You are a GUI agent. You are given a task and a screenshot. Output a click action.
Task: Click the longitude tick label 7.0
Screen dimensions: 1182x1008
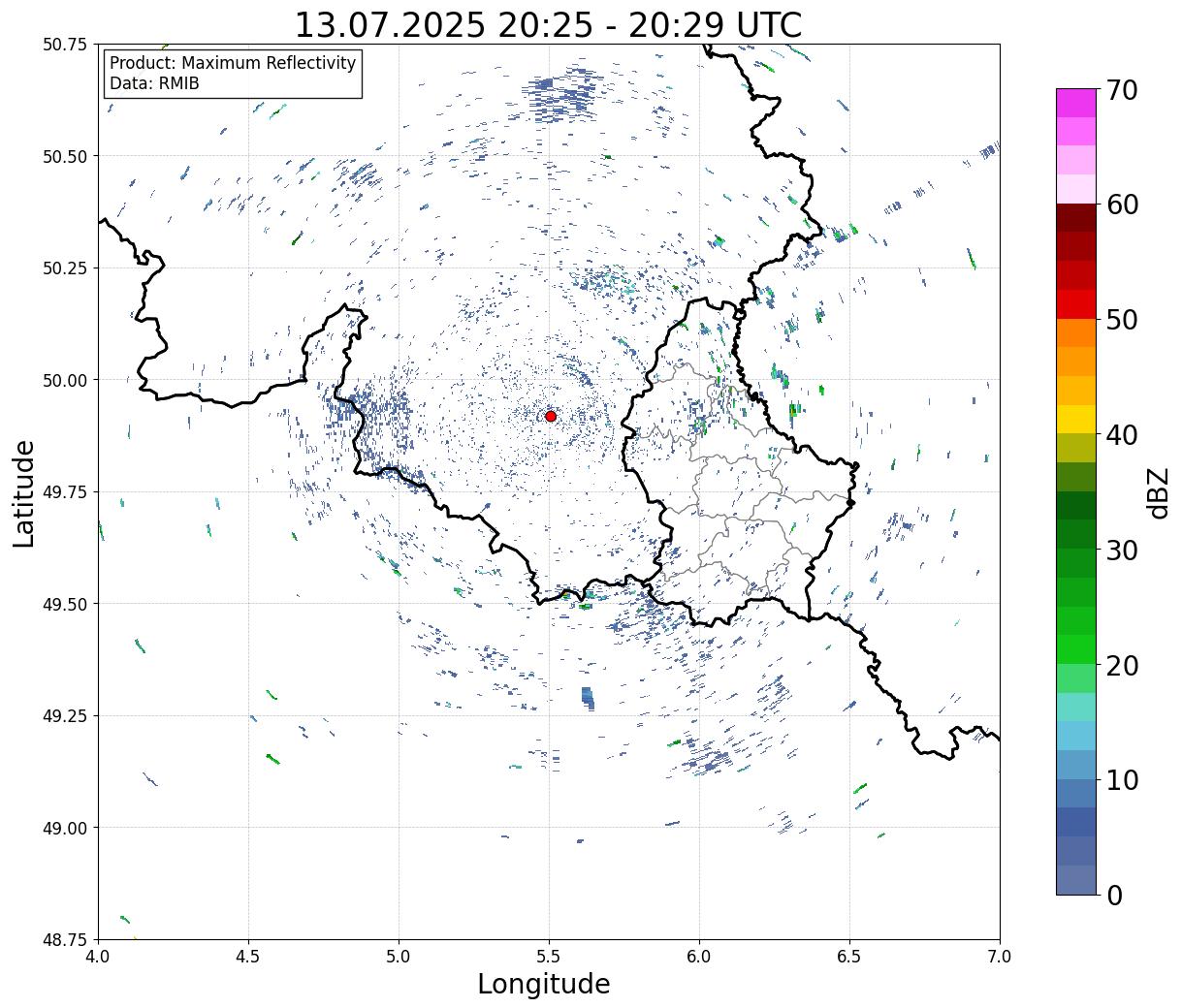click(x=1000, y=957)
